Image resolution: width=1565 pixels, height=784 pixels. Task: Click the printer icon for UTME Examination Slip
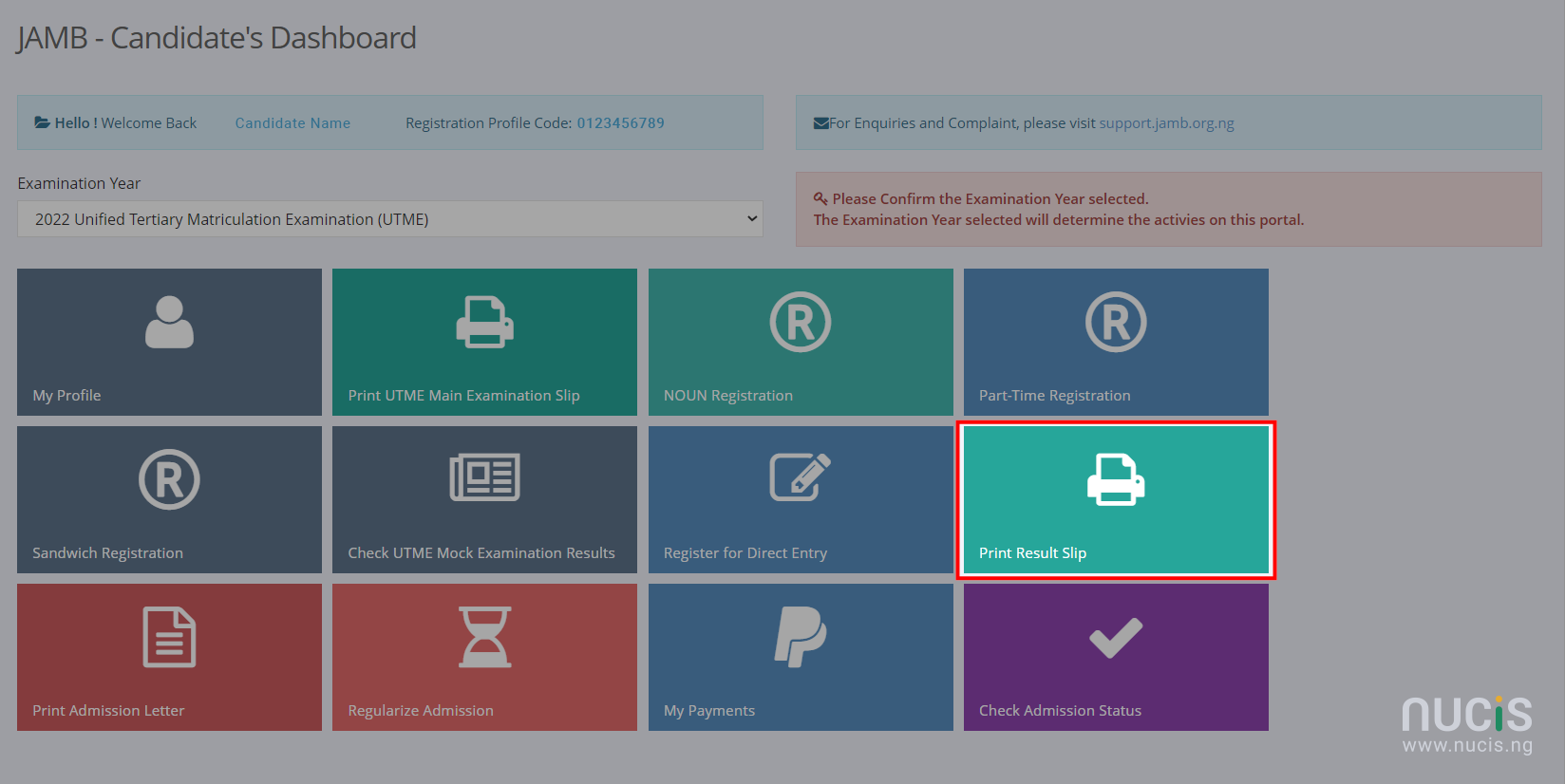tap(484, 323)
